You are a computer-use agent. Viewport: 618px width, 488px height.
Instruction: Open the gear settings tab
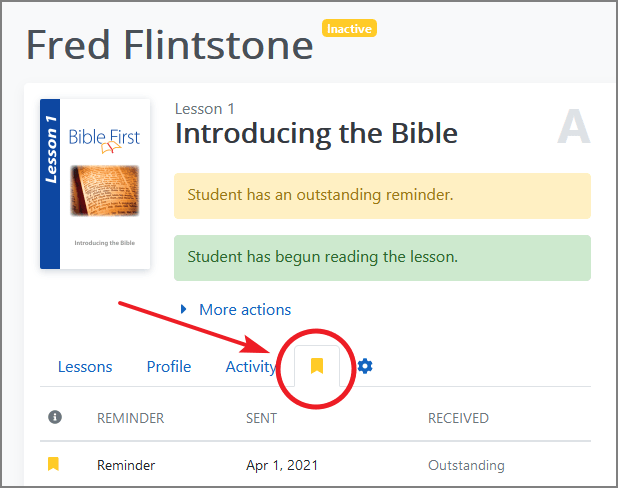pos(365,367)
